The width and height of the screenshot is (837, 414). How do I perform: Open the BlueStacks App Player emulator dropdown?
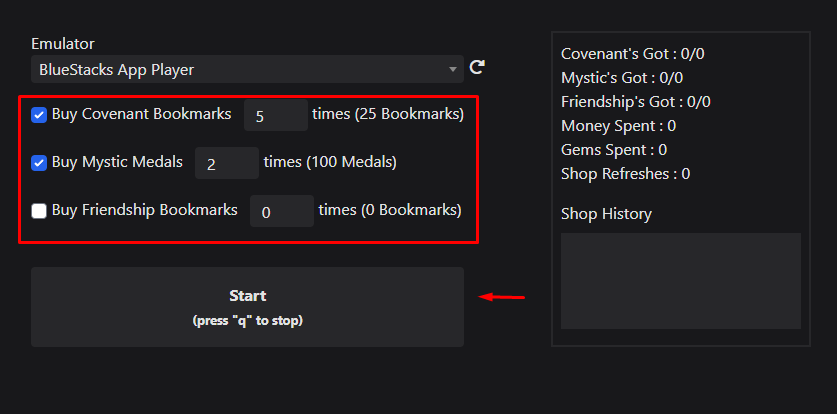(247, 69)
